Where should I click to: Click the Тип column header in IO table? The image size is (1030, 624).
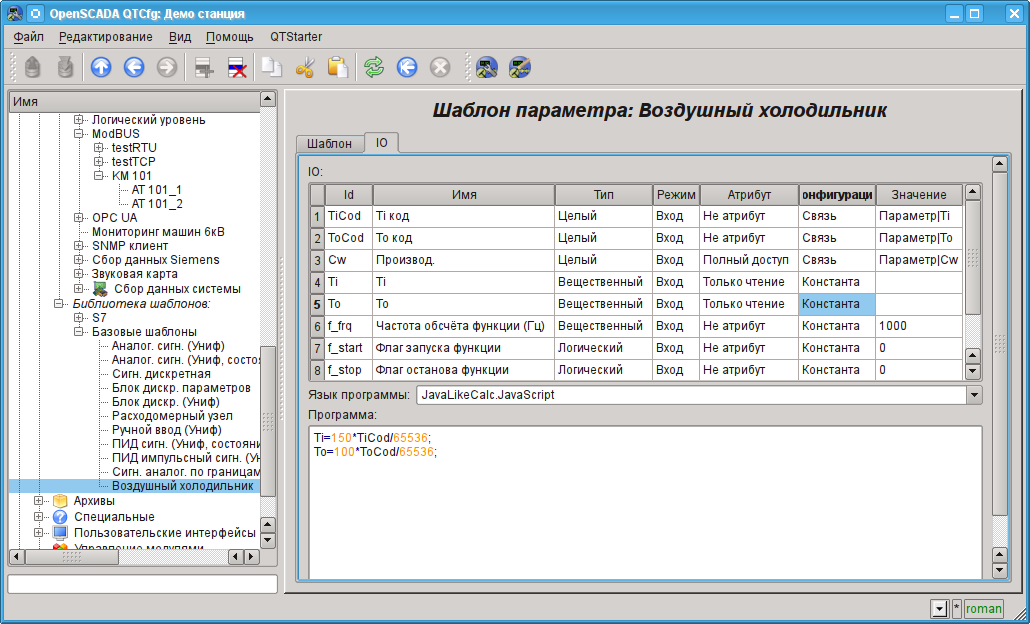[603, 194]
